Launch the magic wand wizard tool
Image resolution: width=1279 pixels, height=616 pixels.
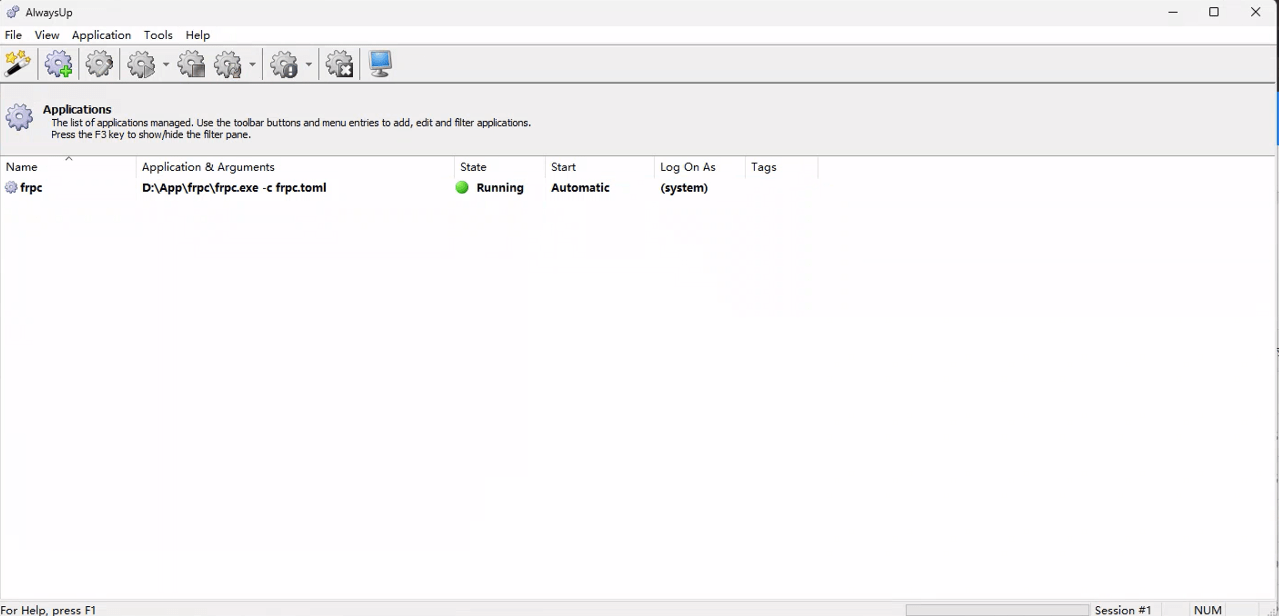tap(18, 64)
